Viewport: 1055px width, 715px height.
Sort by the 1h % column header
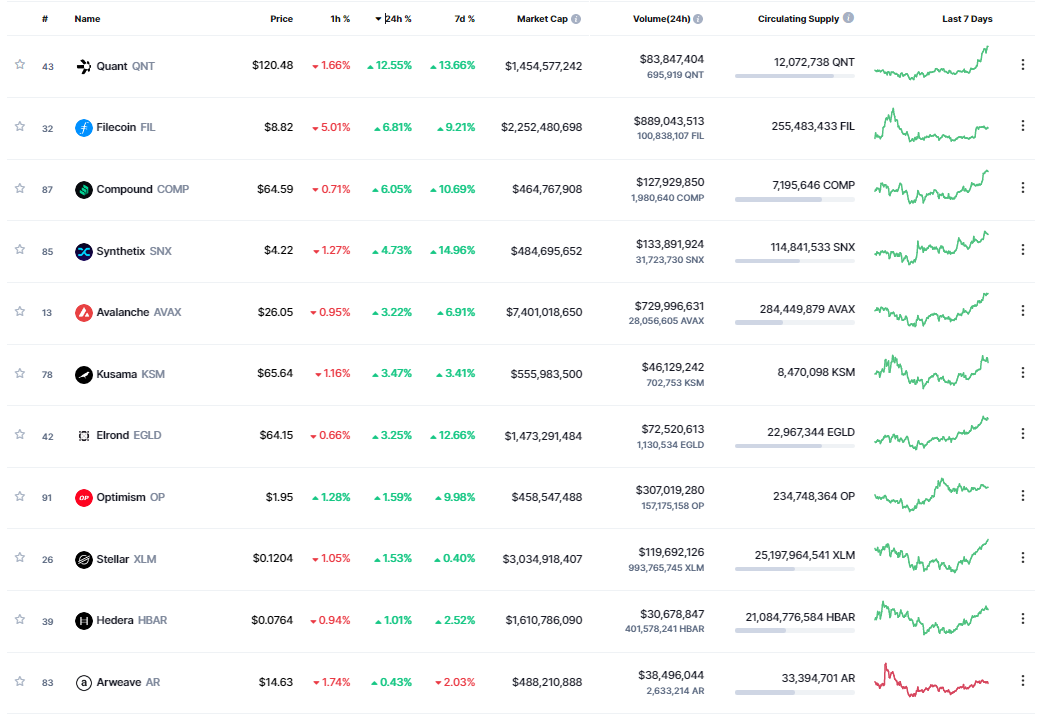click(340, 19)
